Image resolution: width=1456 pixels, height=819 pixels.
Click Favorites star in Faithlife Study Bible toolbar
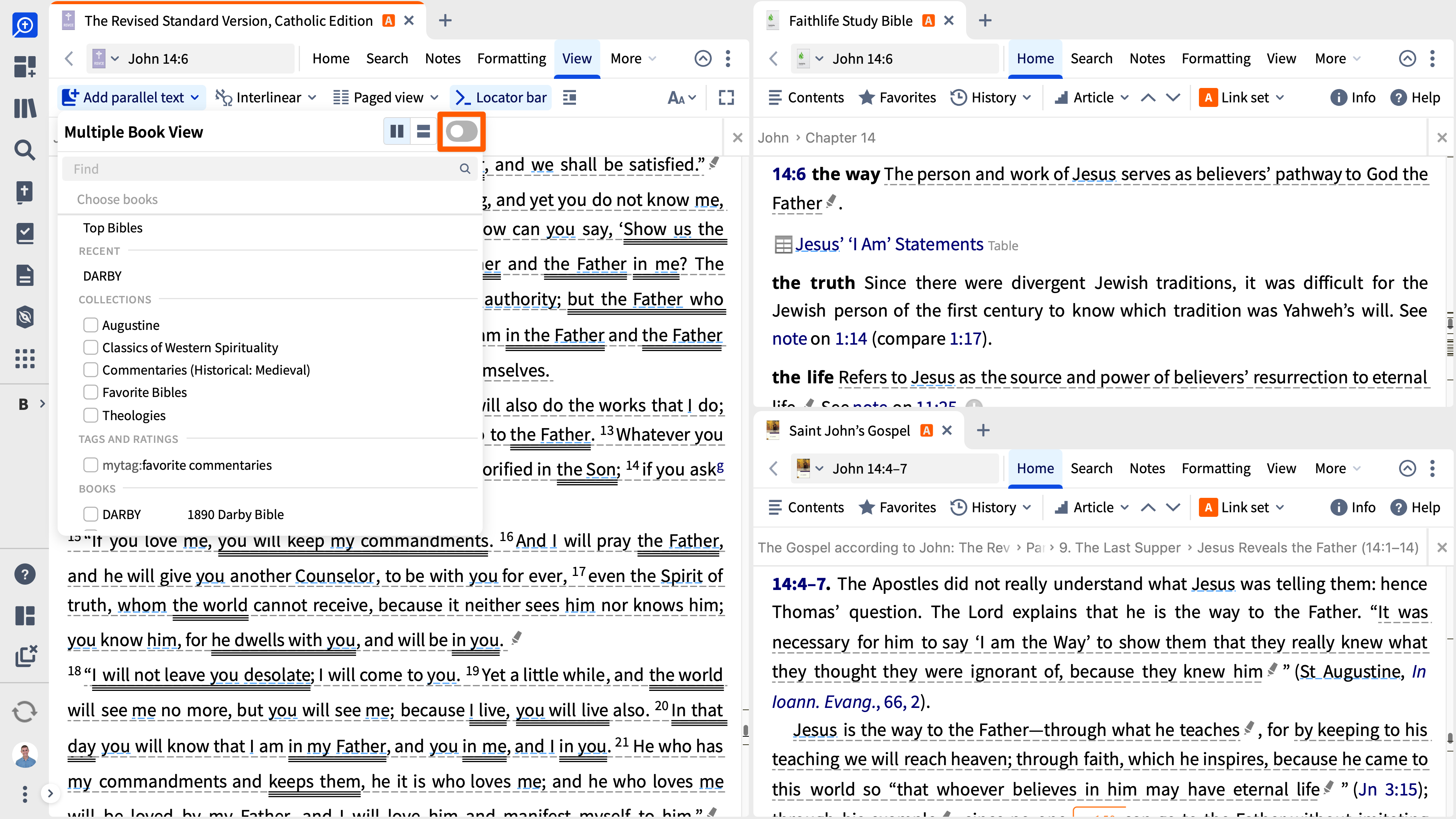coord(897,98)
